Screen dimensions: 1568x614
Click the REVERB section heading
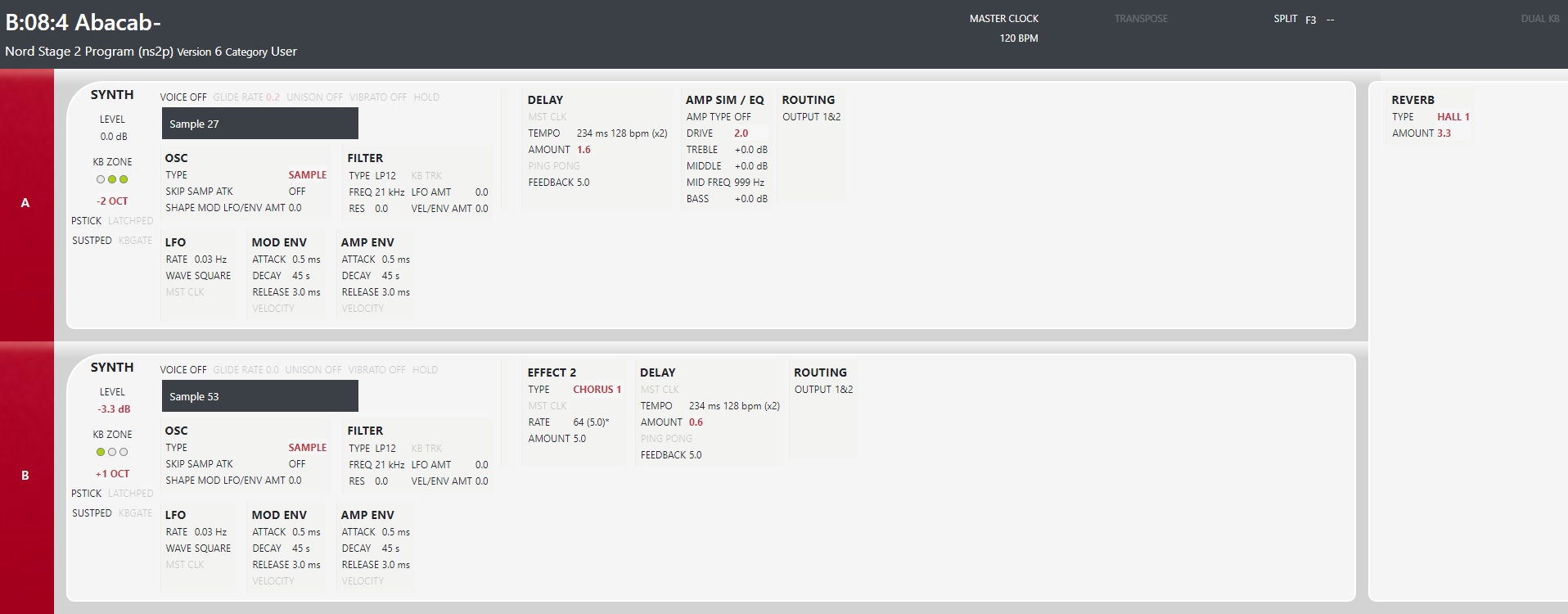(x=1413, y=100)
